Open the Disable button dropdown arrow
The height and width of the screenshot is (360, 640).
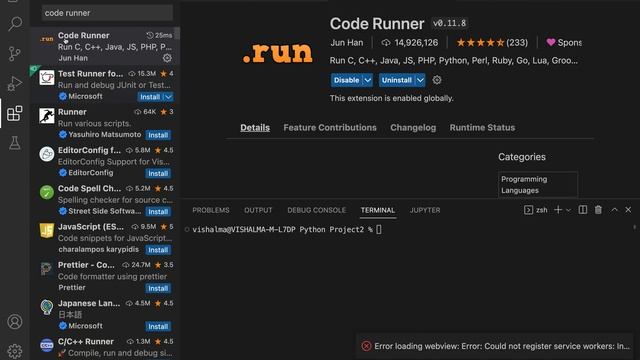367,80
